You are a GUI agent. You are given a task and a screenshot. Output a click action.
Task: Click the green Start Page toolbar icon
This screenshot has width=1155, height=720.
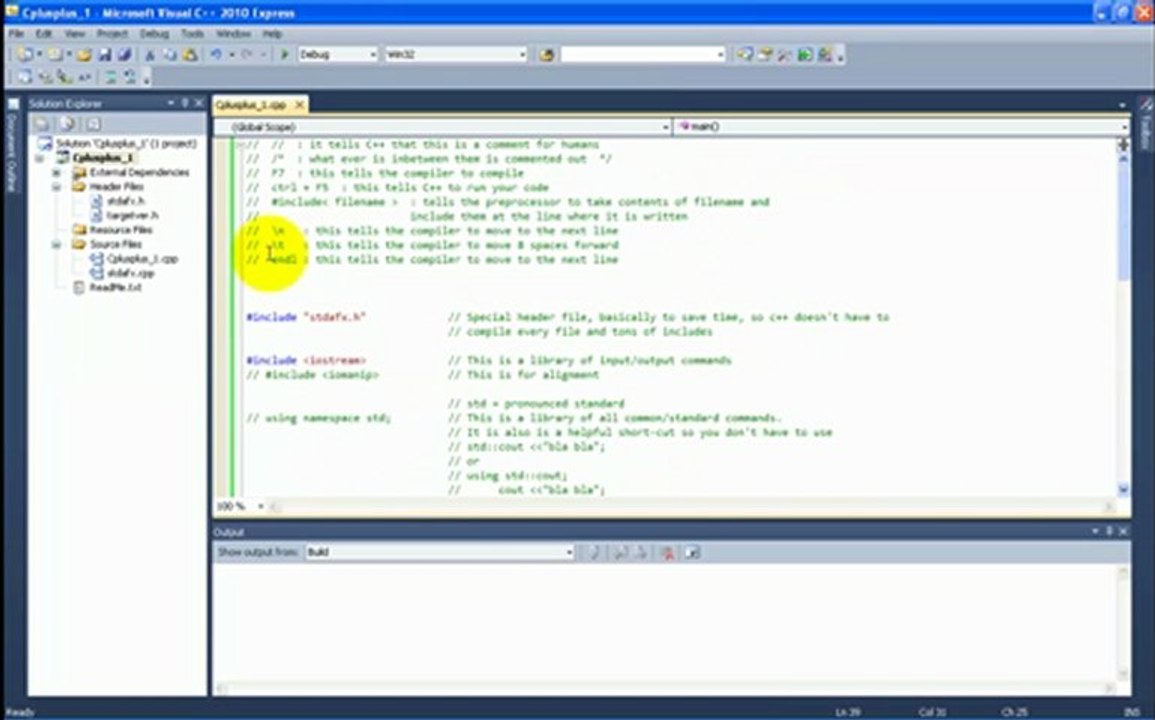point(804,55)
